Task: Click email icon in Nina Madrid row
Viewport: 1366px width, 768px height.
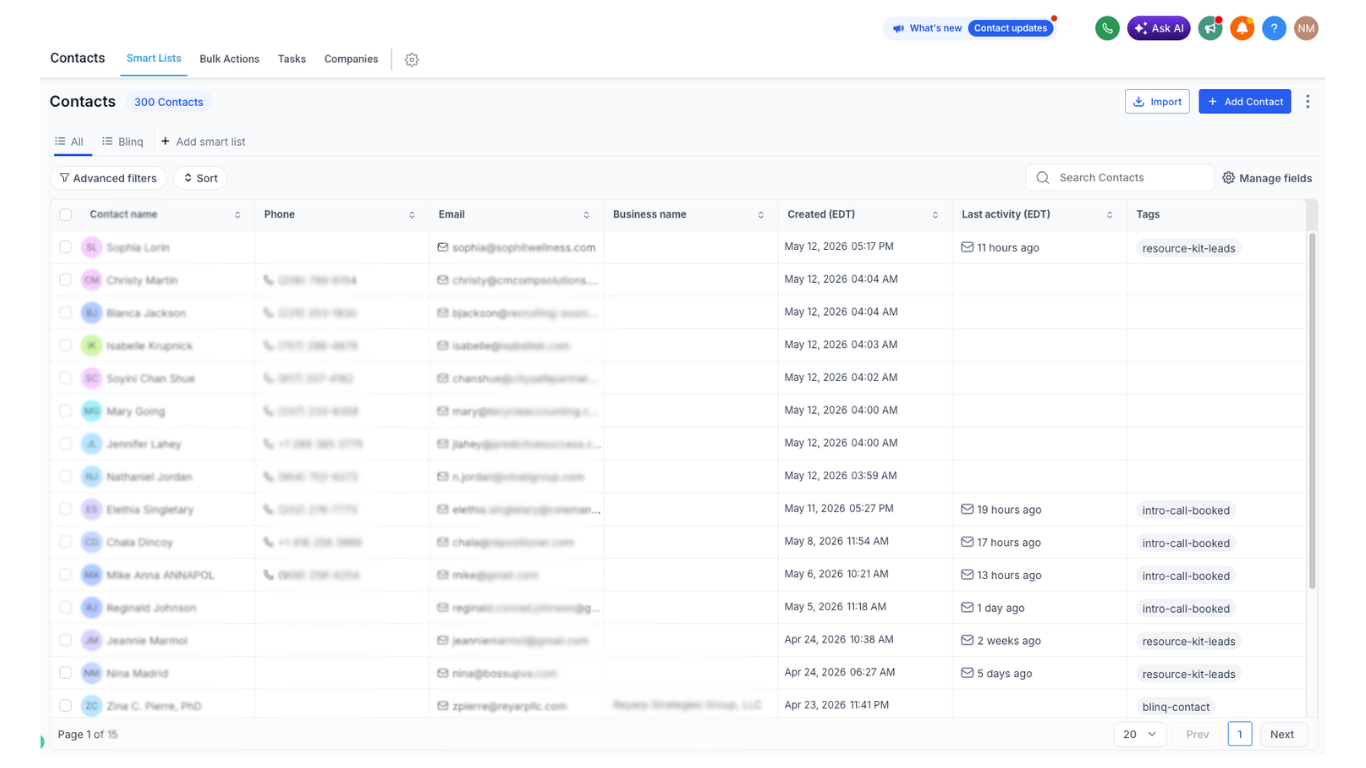Action: click(x=443, y=673)
